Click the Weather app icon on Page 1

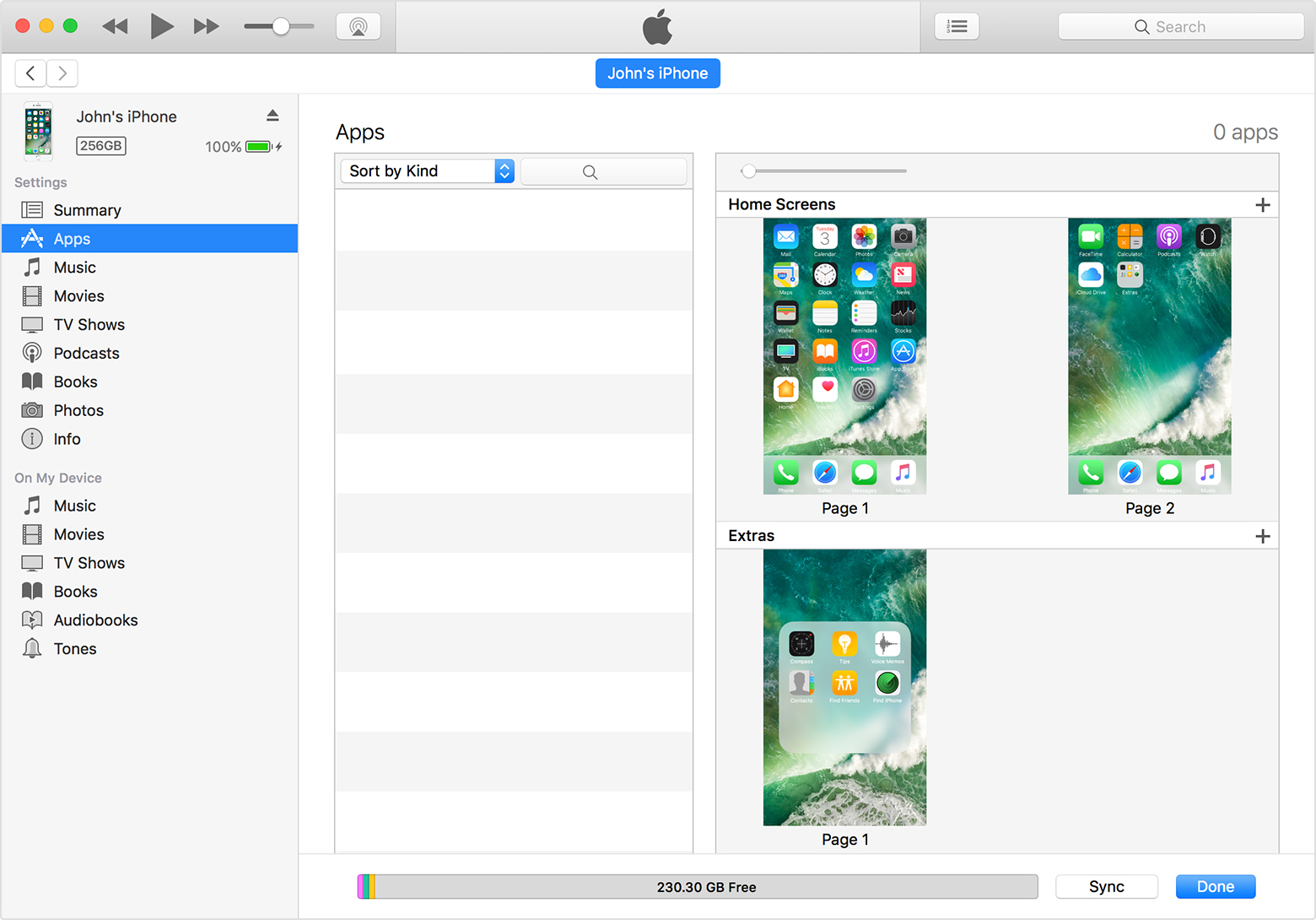click(x=864, y=275)
